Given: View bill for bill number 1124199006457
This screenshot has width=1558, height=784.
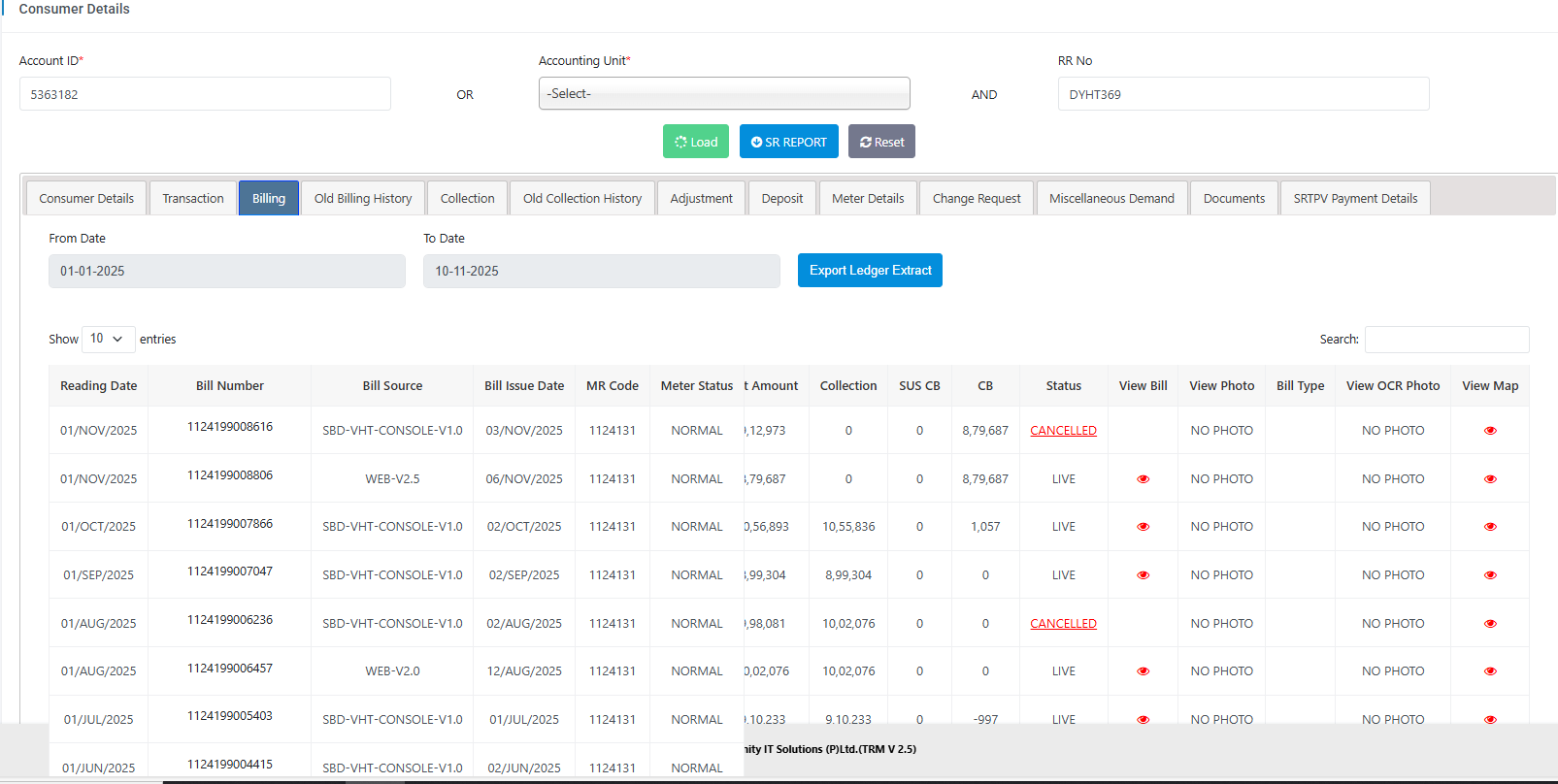Looking at the screenshot, I should [1143, 671].
